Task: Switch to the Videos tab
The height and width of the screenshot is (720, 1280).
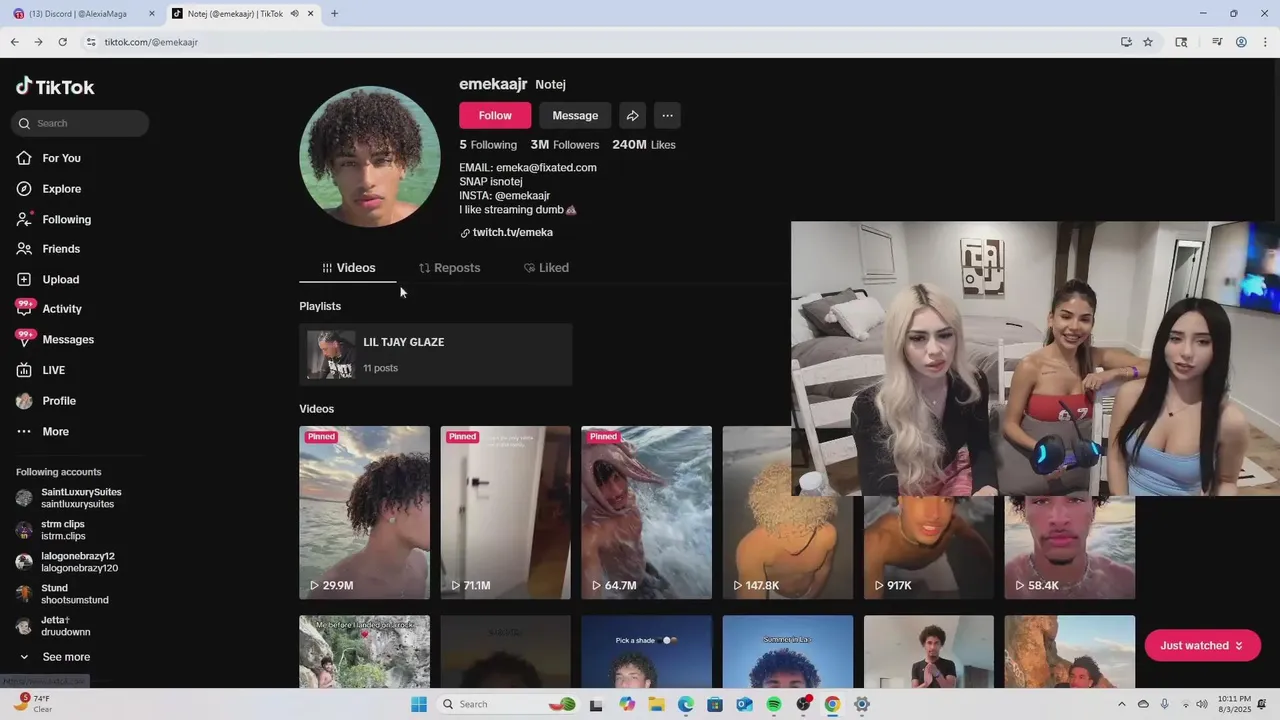Action: (x=348, y=268)
